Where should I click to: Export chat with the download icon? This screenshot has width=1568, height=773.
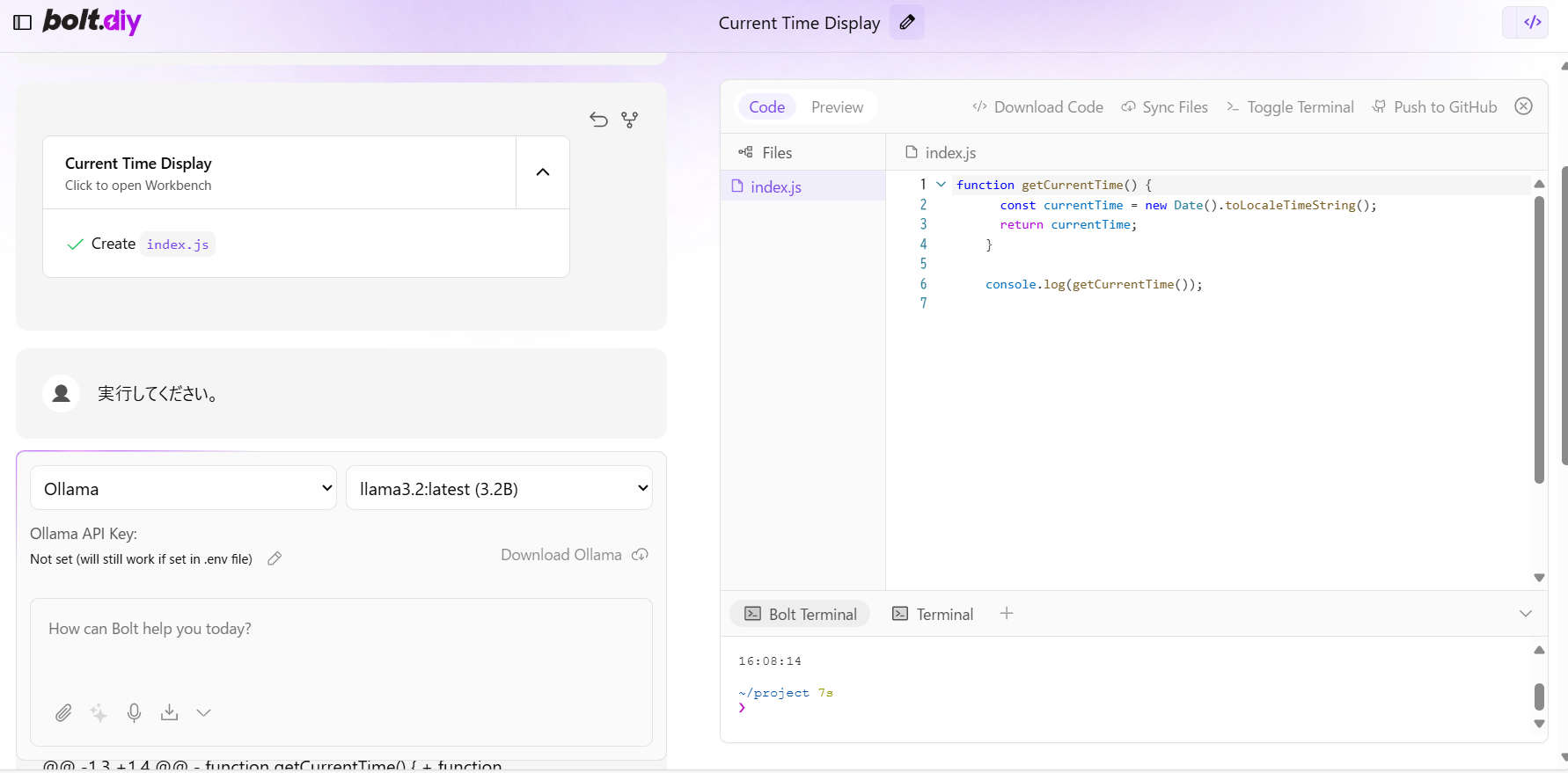(x=170, y=713)
